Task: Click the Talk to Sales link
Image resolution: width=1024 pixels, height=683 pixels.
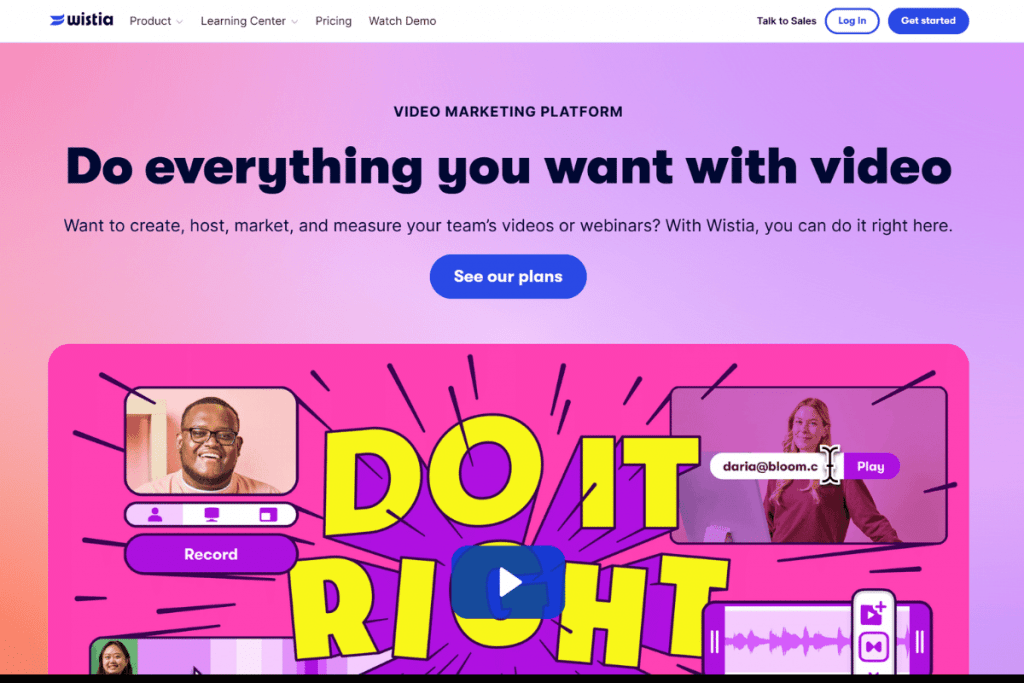Action: point(786,21)
